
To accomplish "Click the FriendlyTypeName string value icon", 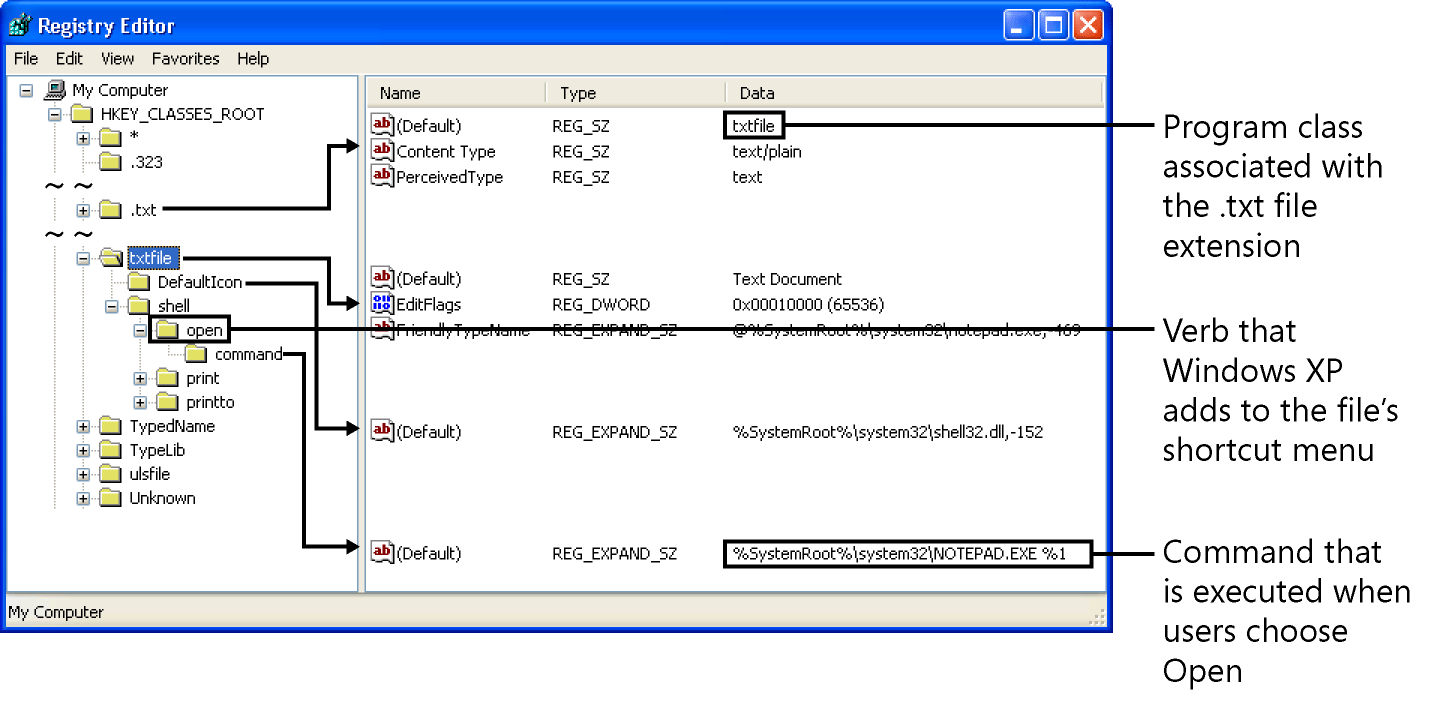I will coord(382,329).
